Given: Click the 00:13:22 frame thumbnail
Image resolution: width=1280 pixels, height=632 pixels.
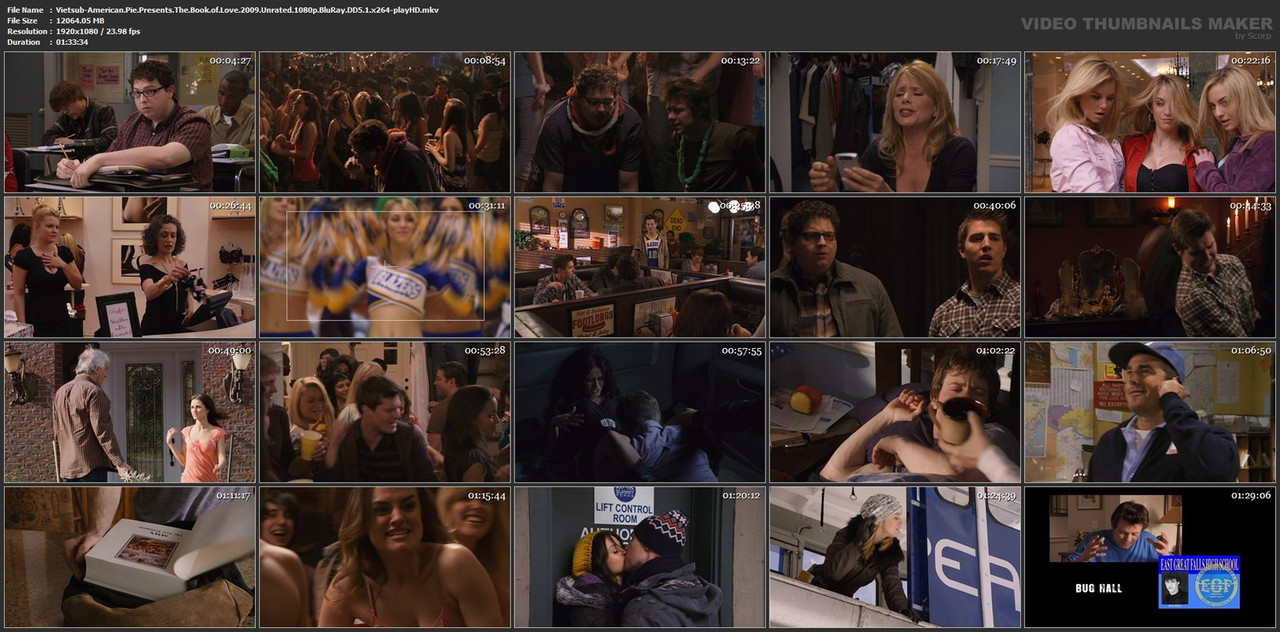Looking at the screenshot, I should (x=640, y=122).
